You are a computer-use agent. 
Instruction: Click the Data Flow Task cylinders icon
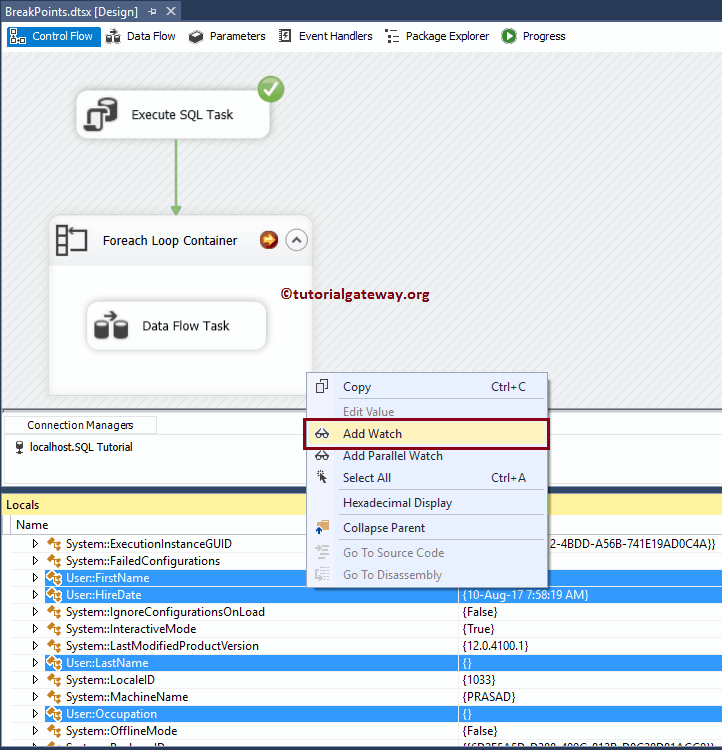111,325
